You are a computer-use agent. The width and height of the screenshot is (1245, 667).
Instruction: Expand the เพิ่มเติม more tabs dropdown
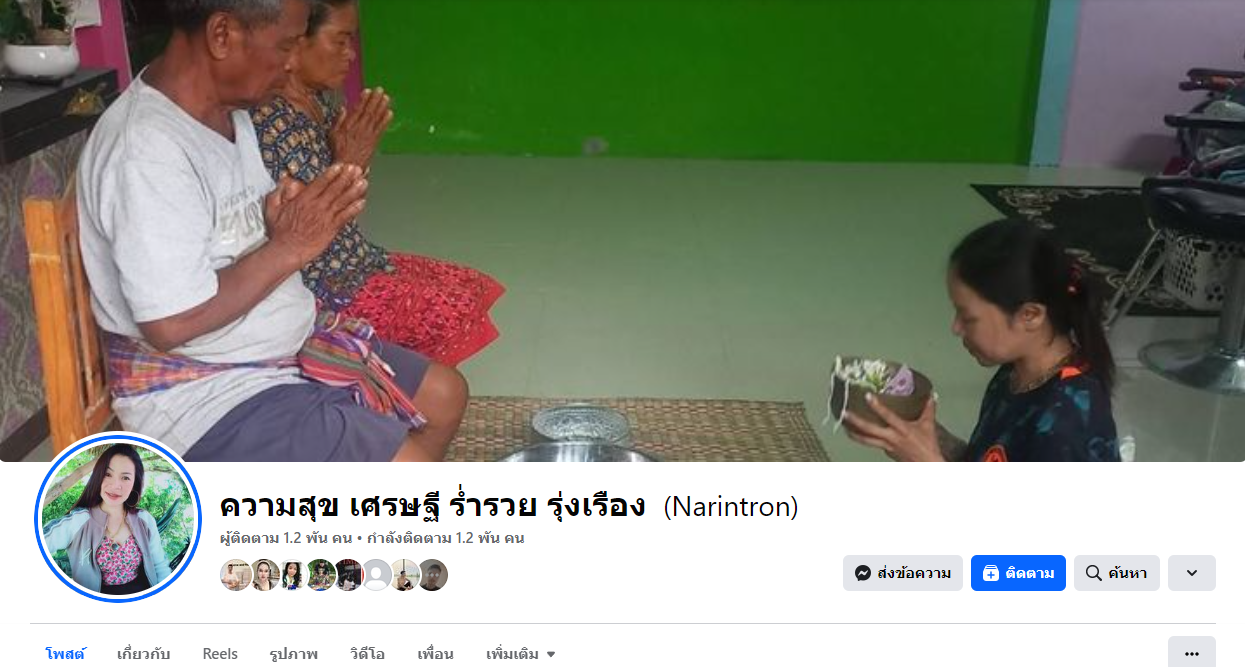(521, 654)
